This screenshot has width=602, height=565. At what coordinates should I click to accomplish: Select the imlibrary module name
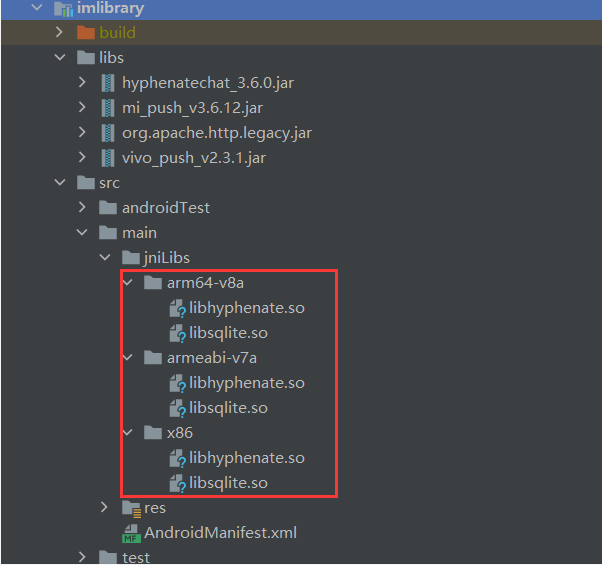[x=111, y=8]
